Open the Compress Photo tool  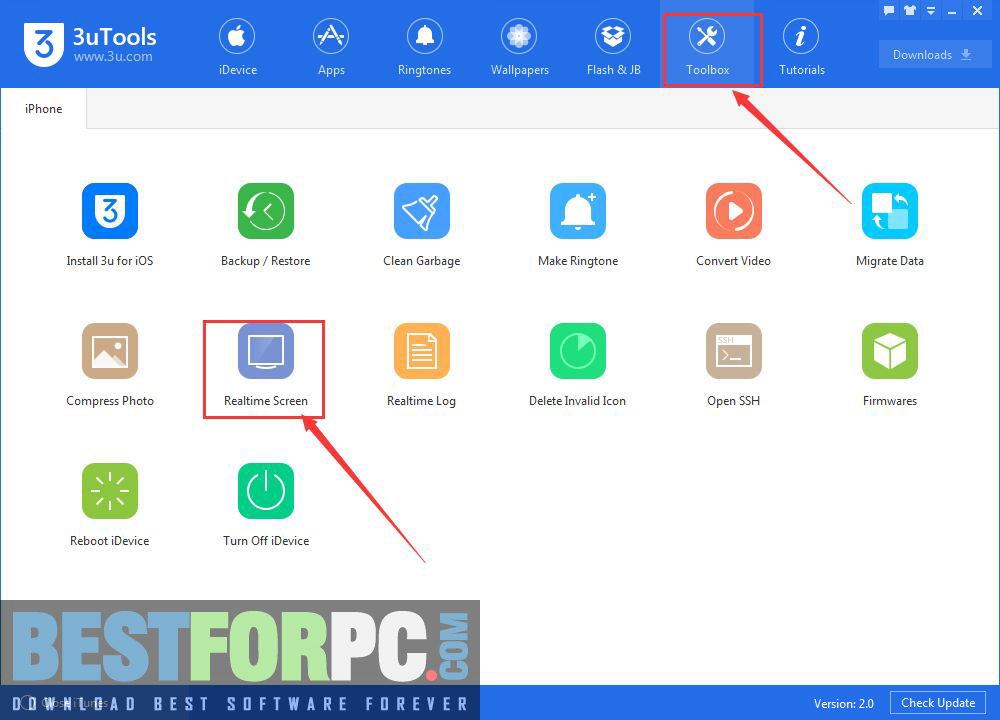tap(110, 351)
